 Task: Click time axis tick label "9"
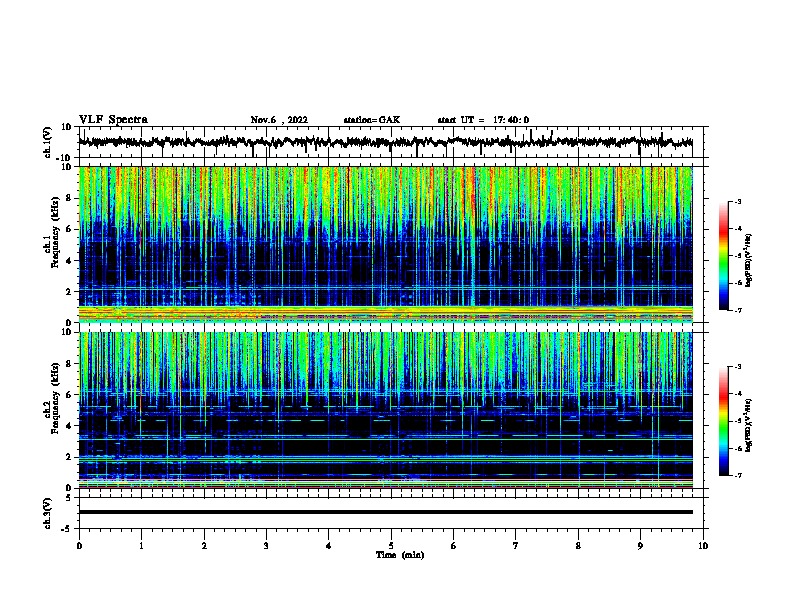pyautogui.click(x=640, y=546)
